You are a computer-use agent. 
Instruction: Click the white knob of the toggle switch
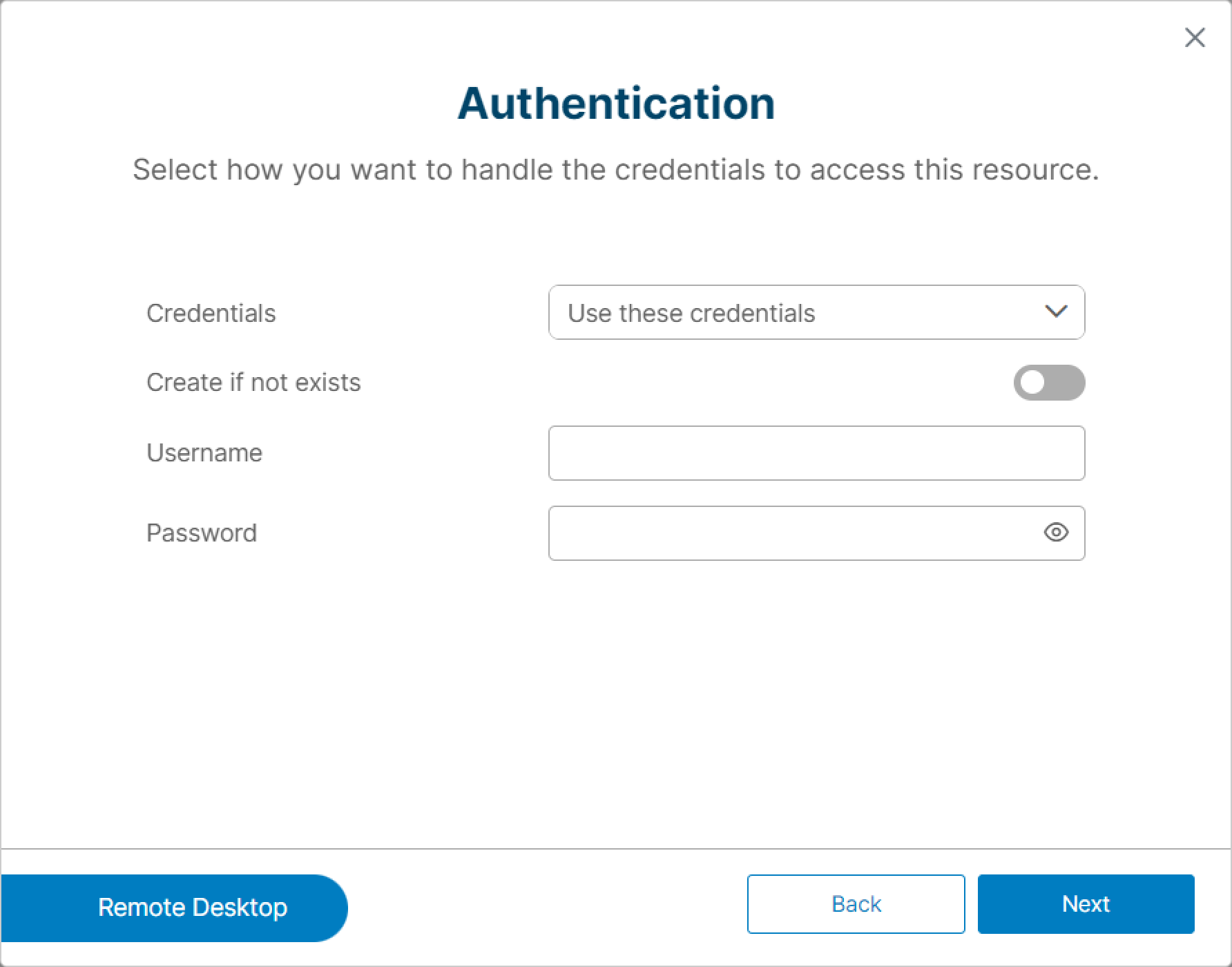[x=1032, y=383]
